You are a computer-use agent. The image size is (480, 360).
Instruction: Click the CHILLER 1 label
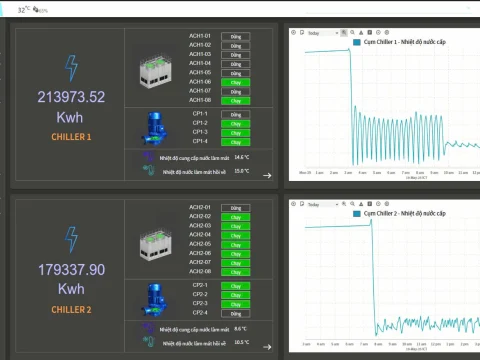tap(71, 137)
